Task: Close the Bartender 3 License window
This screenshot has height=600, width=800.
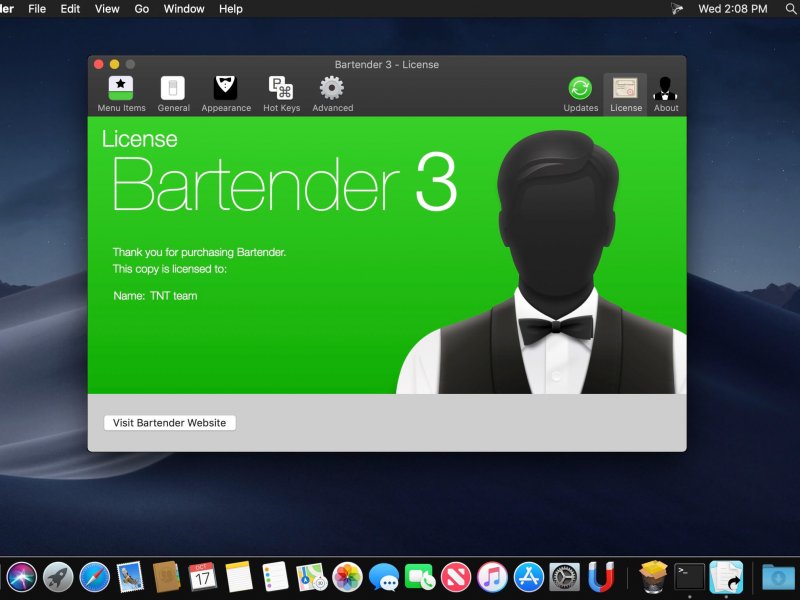Action: point(99,64)
